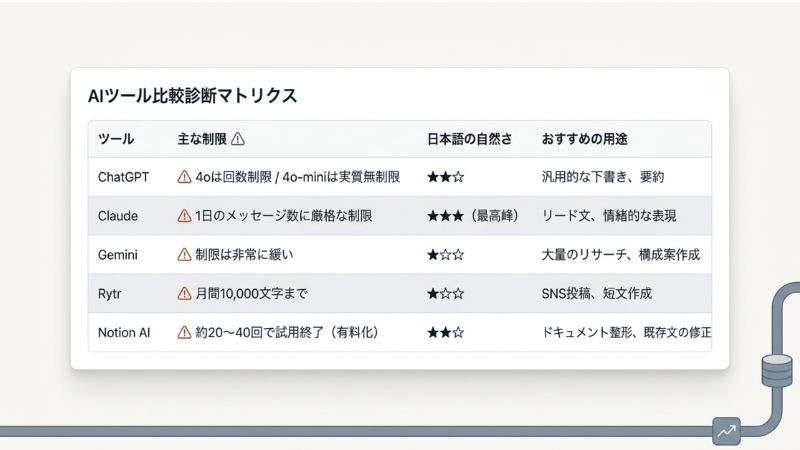Click the 主な制限 column header
800x450 pixels.
click(x=202, y=139)
